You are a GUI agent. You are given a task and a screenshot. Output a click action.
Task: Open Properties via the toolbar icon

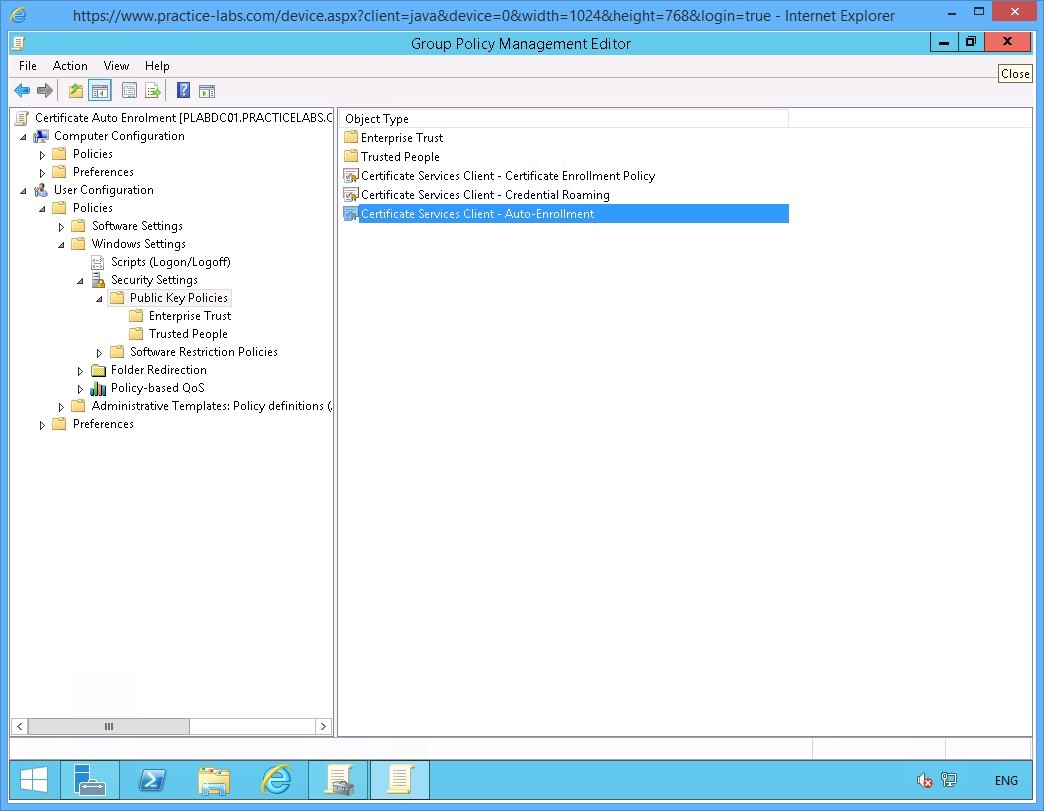point(130,90)
